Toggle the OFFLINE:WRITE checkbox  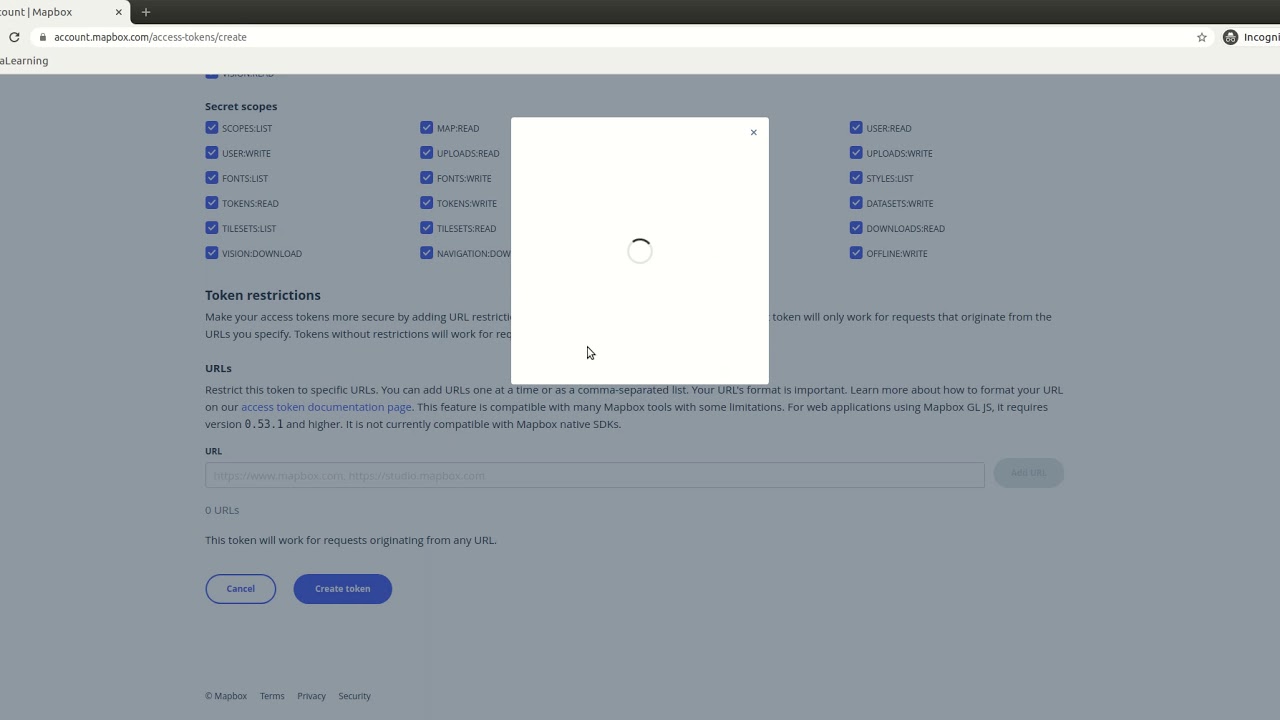856,253
